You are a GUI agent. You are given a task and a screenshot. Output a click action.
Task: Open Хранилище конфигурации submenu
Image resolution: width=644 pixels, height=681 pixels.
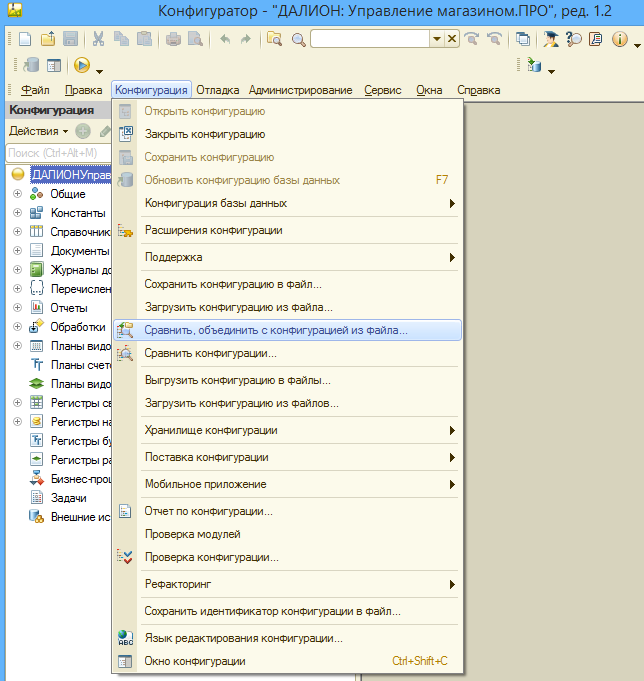(287, 430)
